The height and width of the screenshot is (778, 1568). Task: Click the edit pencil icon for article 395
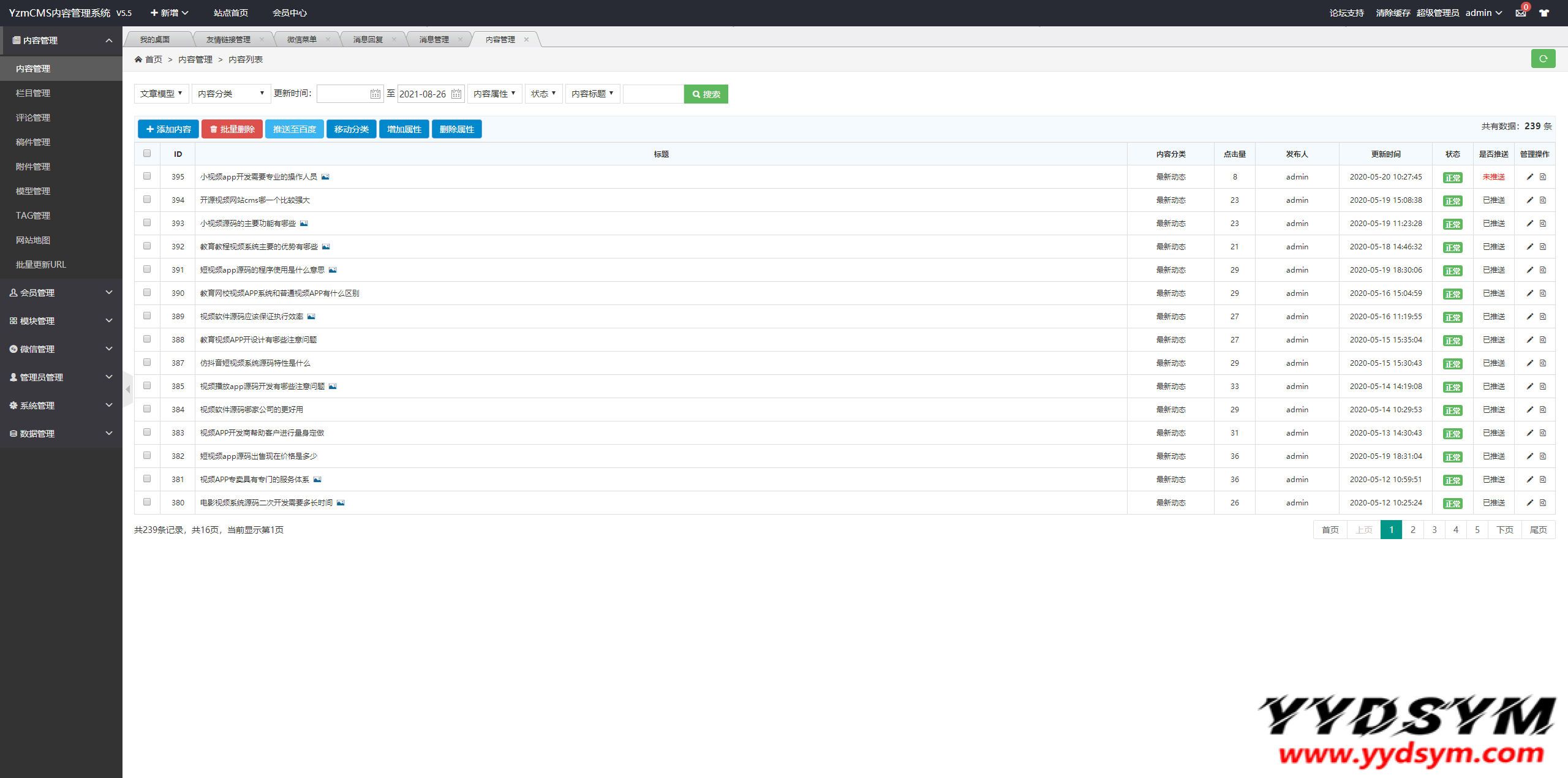pyautogui.click(x=1529, y=177)
